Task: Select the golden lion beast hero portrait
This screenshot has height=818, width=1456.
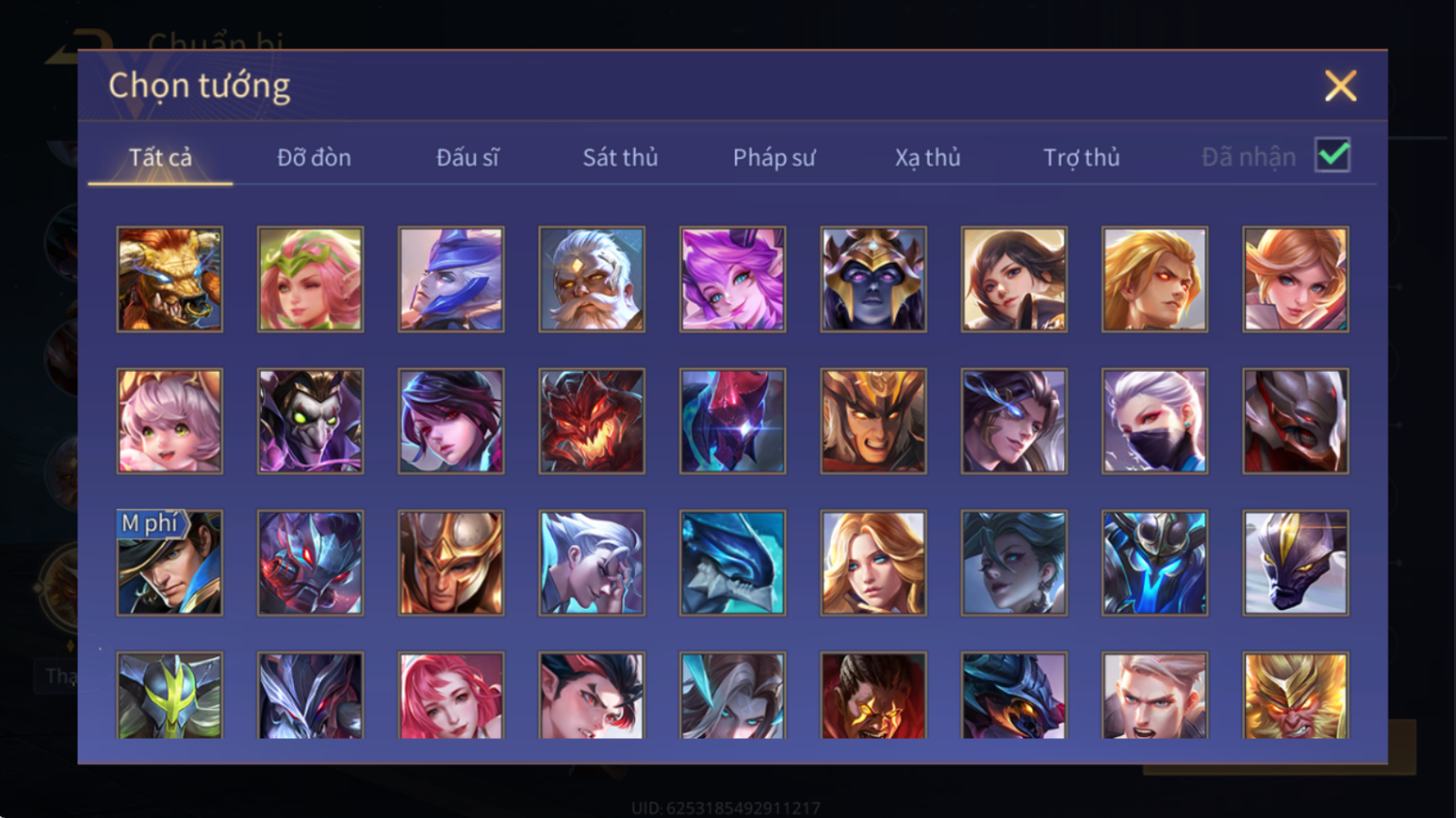Action: 170,279
